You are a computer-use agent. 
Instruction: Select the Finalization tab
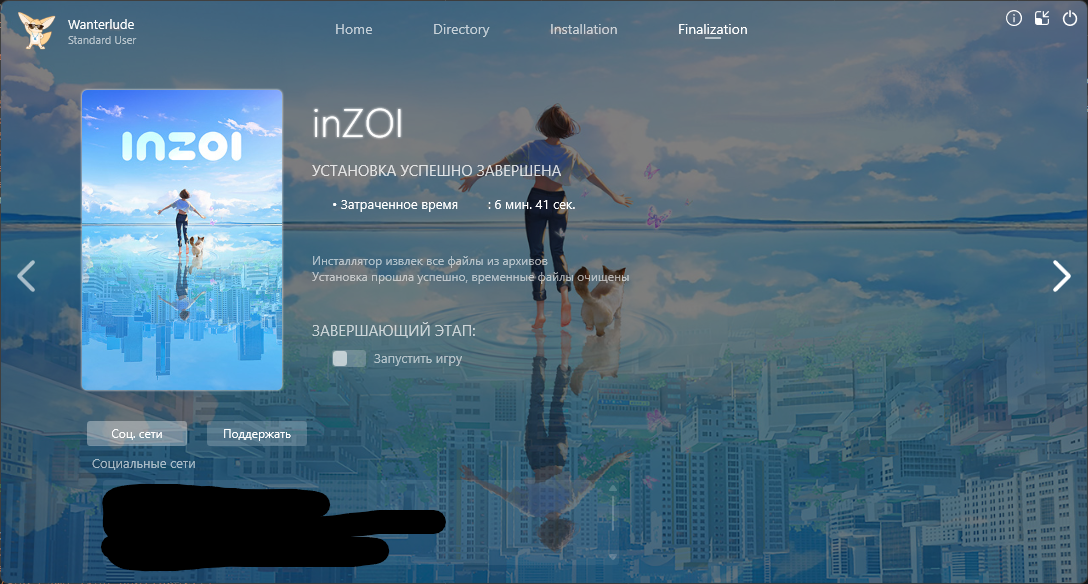(713, 29)
